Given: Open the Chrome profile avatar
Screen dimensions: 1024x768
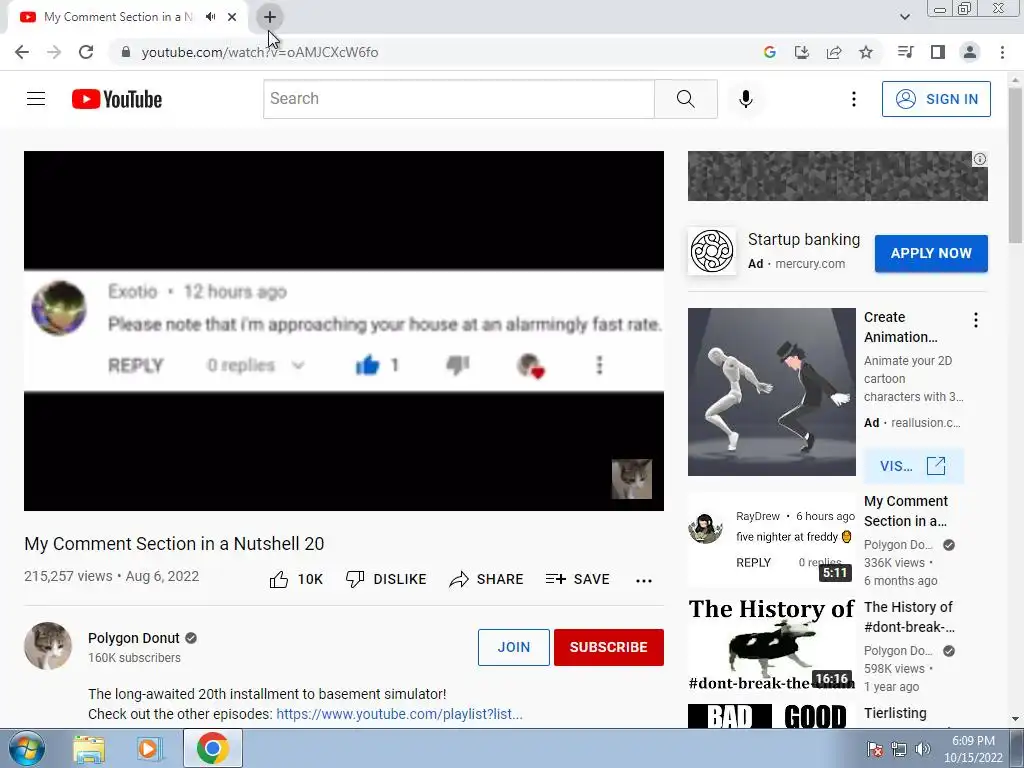Looking at the screenshot, I should coord(970,52).
